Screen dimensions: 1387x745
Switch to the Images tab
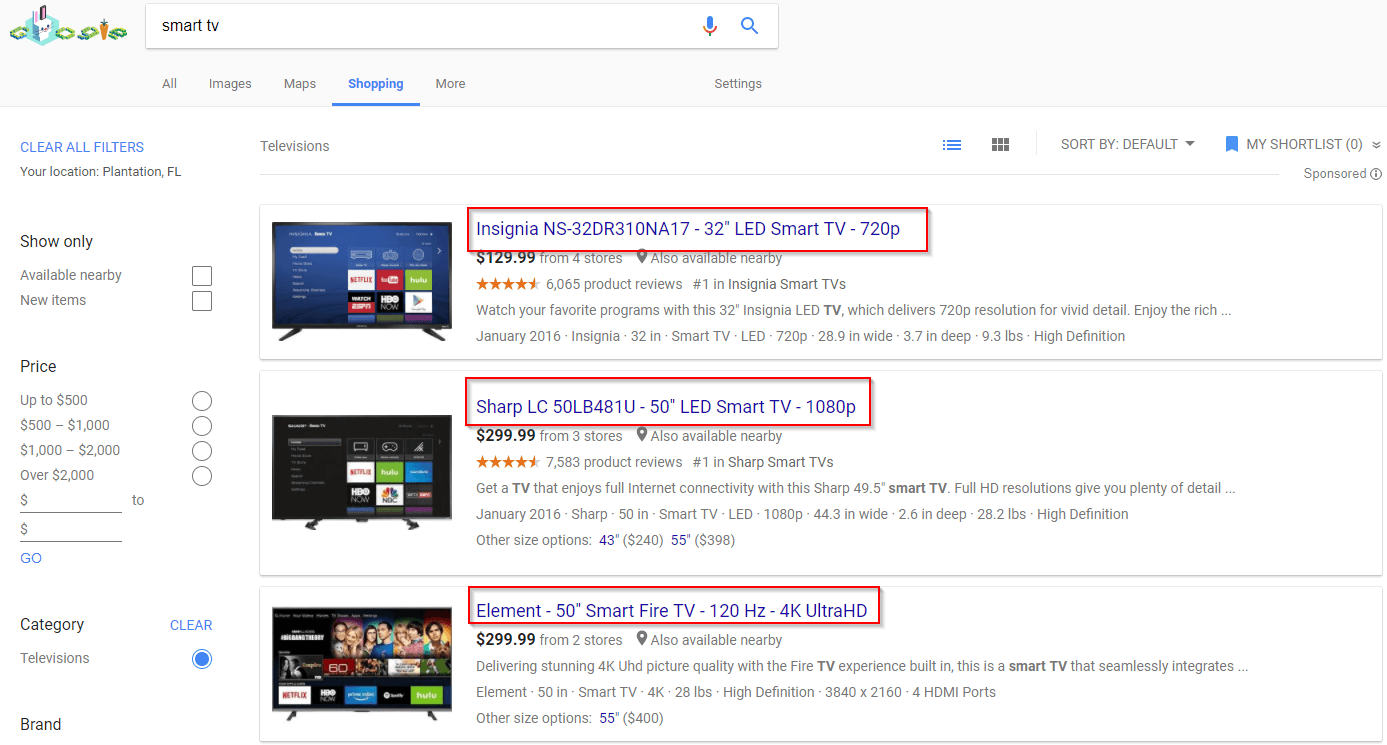tap(229, 84)
